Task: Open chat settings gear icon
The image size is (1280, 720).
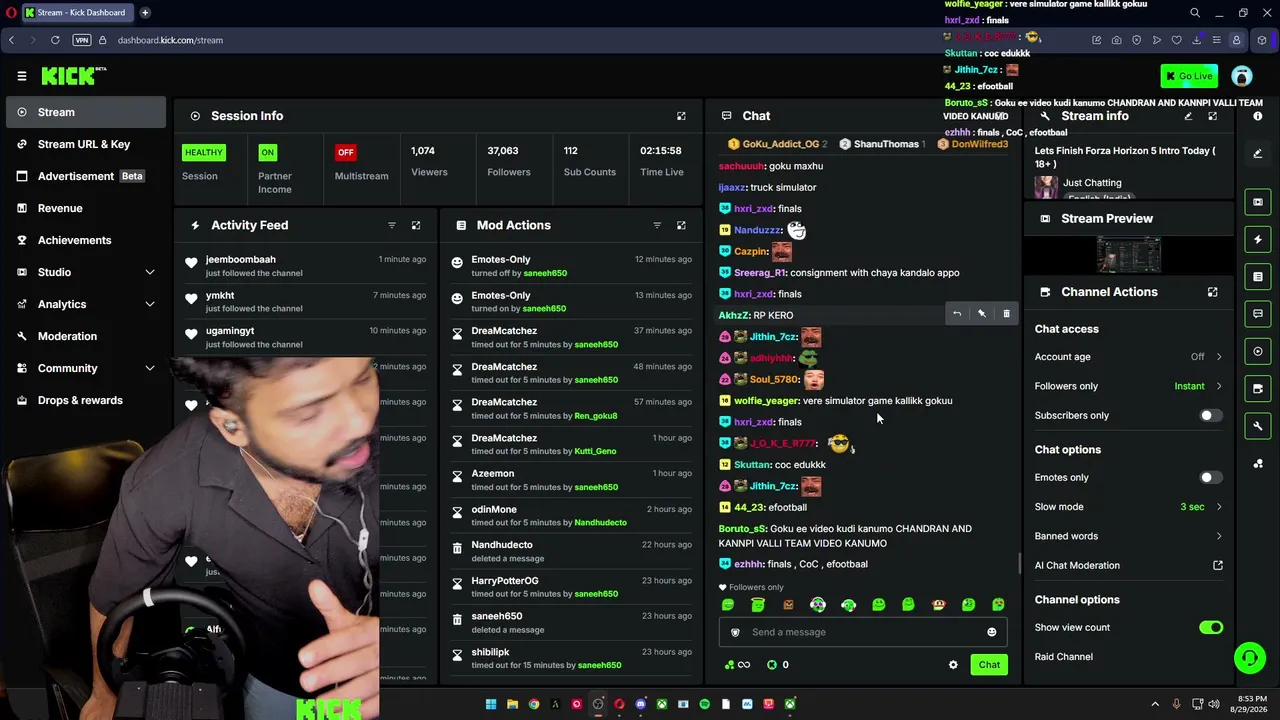Action: pos(953,665)
